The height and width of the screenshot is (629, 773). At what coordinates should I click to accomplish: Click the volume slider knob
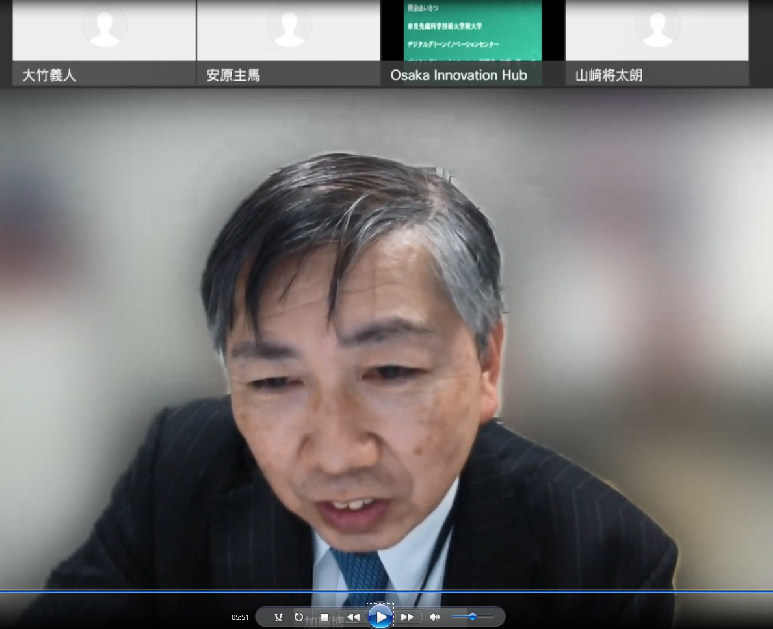click(x=472, y=617)
